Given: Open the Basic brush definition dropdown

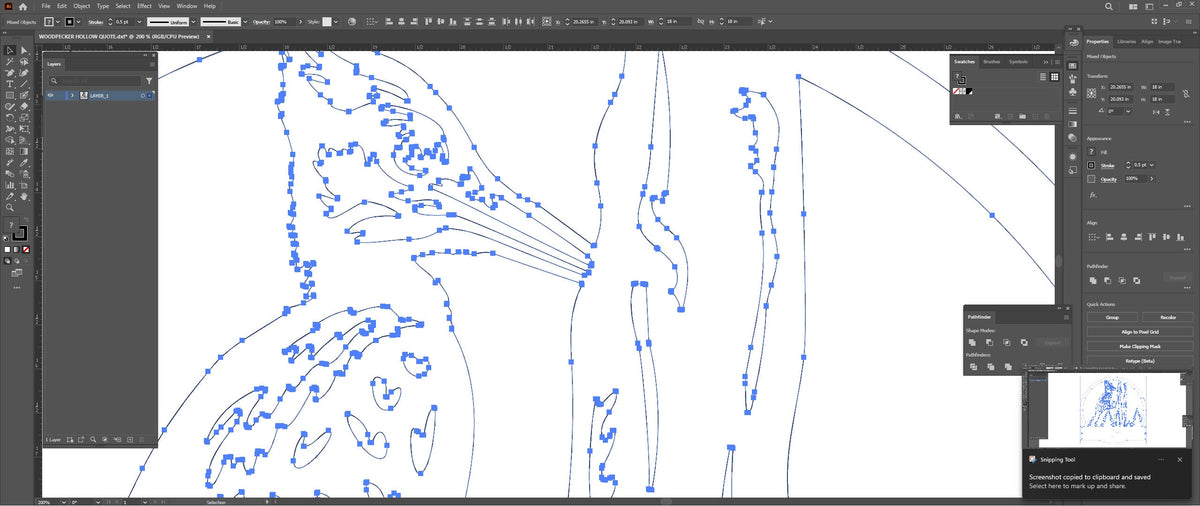Looking at the screenshot, I should click(245, 22).
